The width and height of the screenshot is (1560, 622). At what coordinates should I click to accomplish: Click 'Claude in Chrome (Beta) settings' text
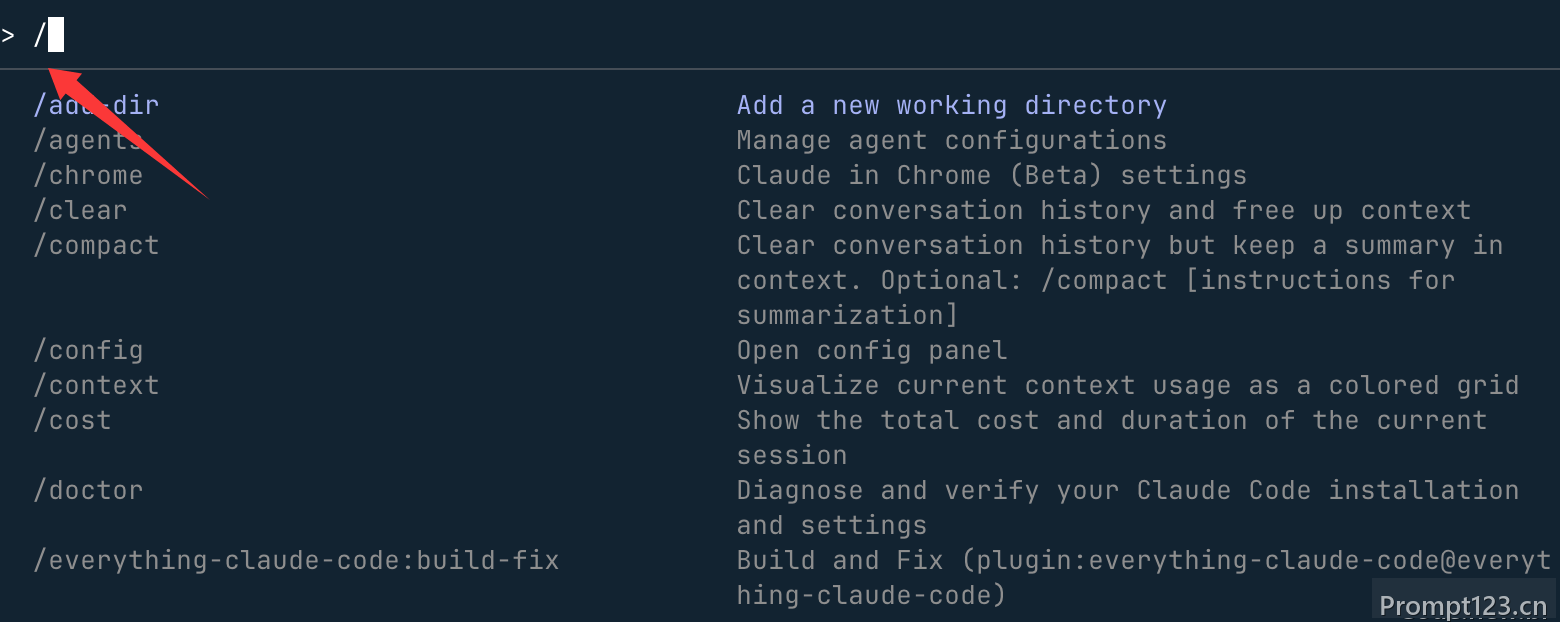(992, 175)
